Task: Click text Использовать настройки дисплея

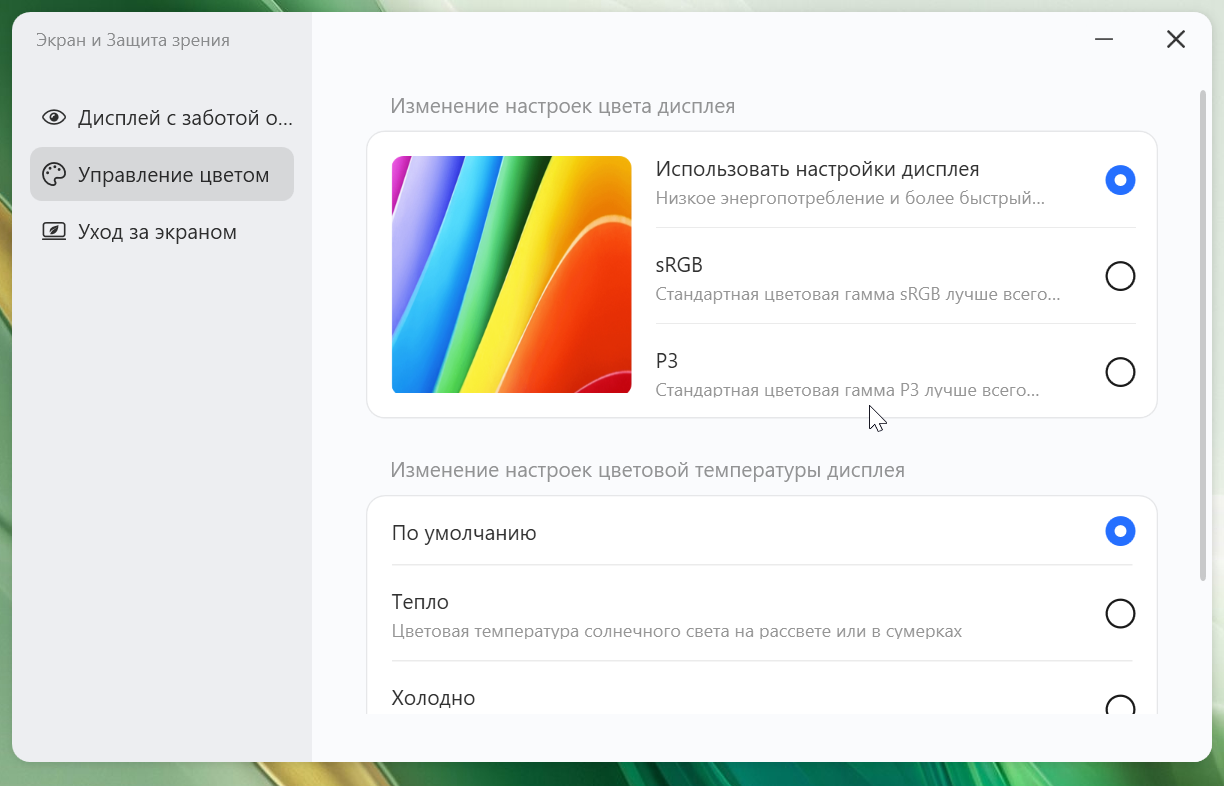Action: [x=817, y=169]
